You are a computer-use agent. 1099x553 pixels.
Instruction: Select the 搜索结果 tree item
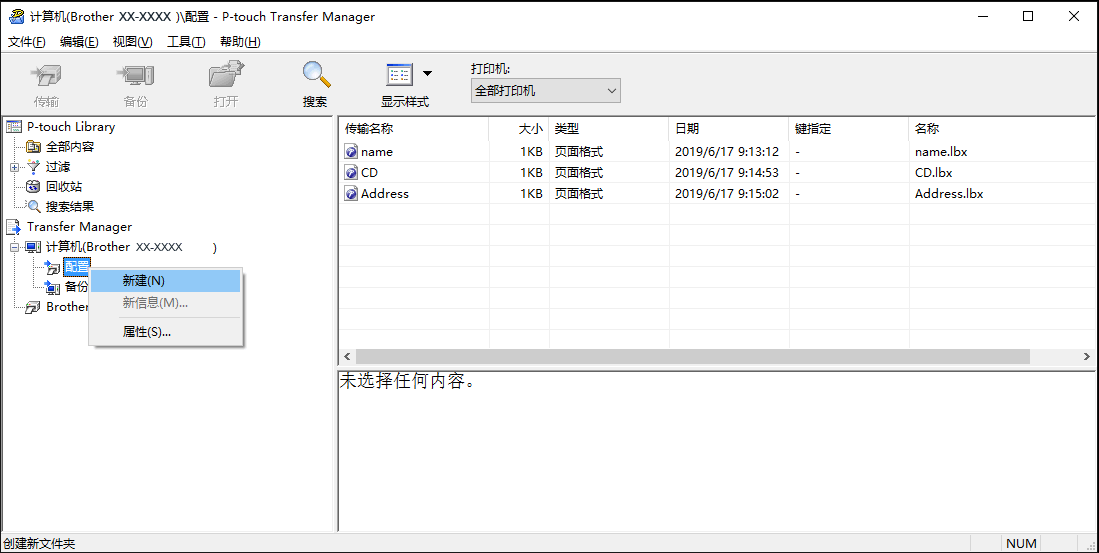pyautogui.click(x=70, y=207)
